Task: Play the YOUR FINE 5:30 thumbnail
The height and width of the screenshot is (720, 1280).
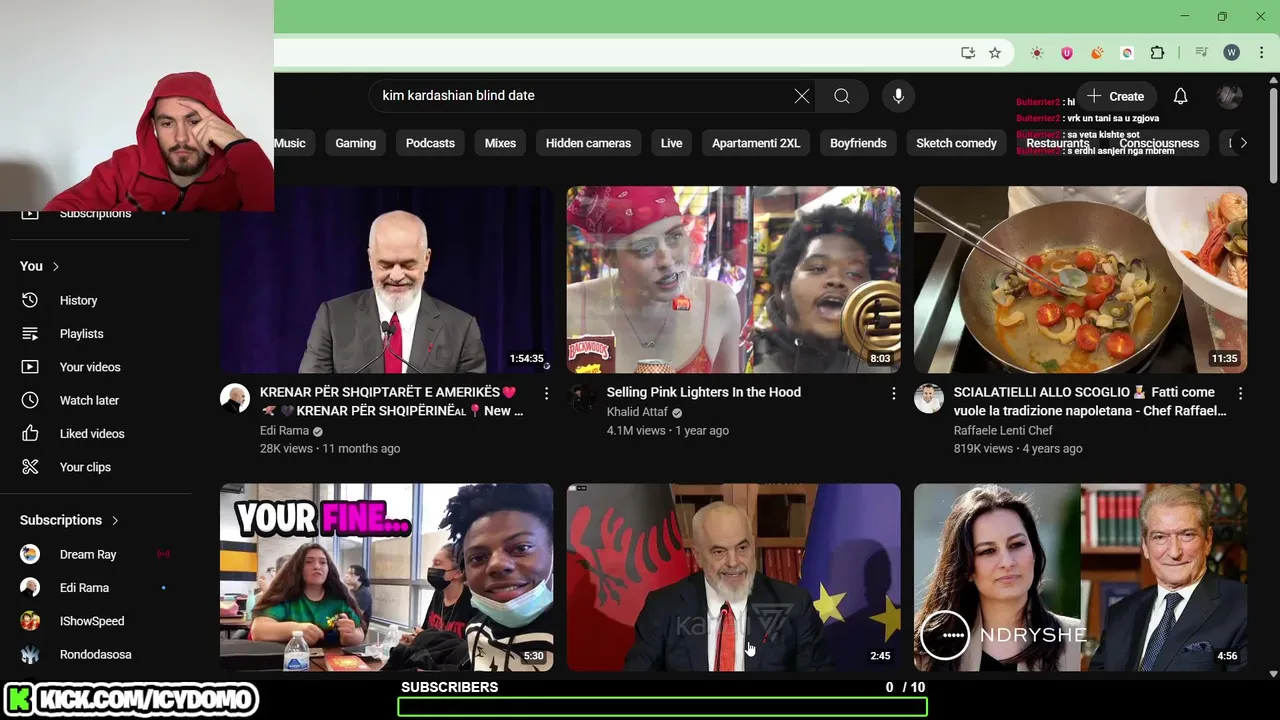Action: (x=386, y=577)
